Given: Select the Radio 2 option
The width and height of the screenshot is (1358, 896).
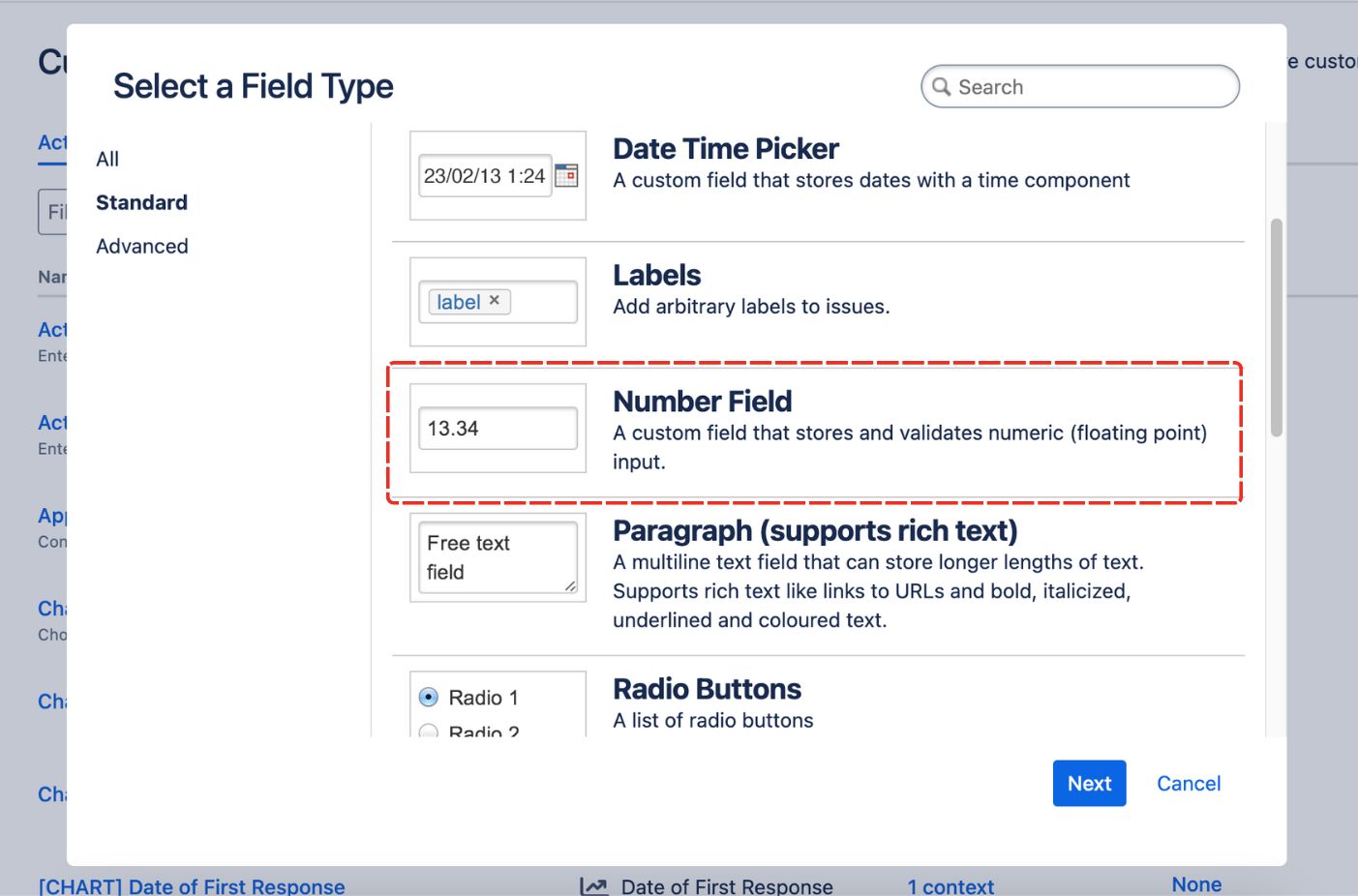Looking at the screenshot, I should 429,732.
